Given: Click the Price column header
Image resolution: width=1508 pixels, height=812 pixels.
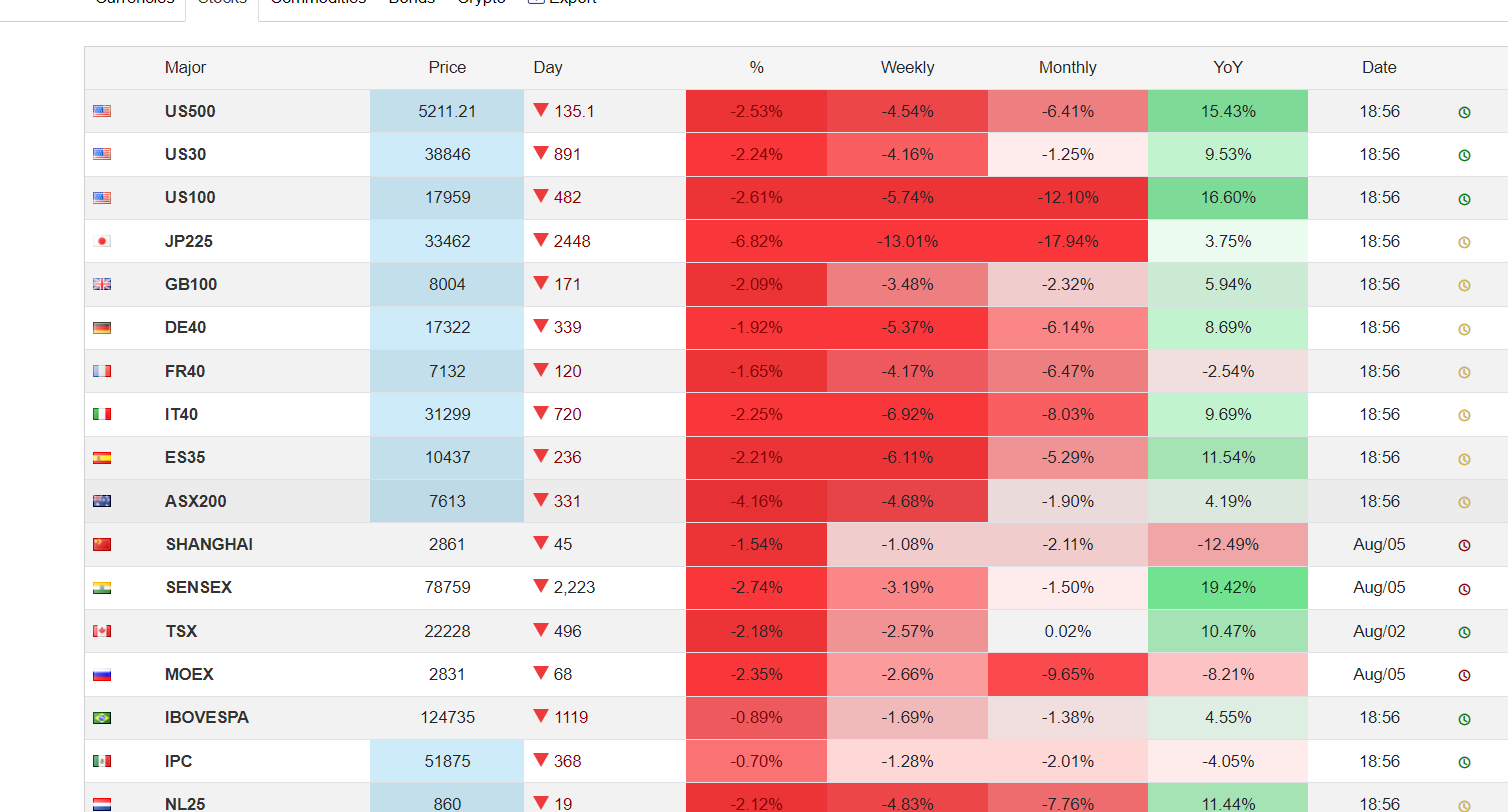Looking at the screenshot, I should click(x=447, y=68).
